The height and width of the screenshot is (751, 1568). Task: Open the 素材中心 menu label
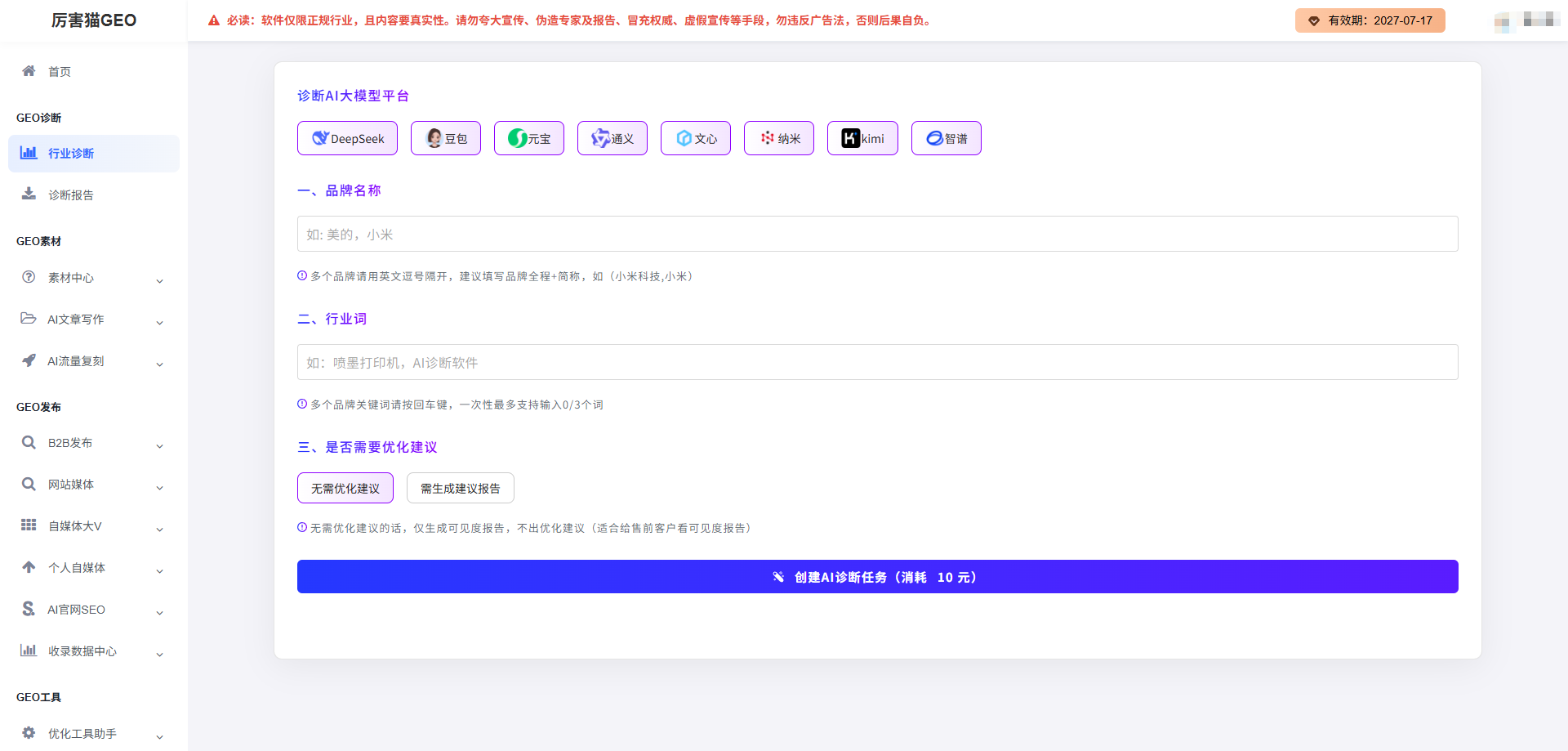click(71, 278)
